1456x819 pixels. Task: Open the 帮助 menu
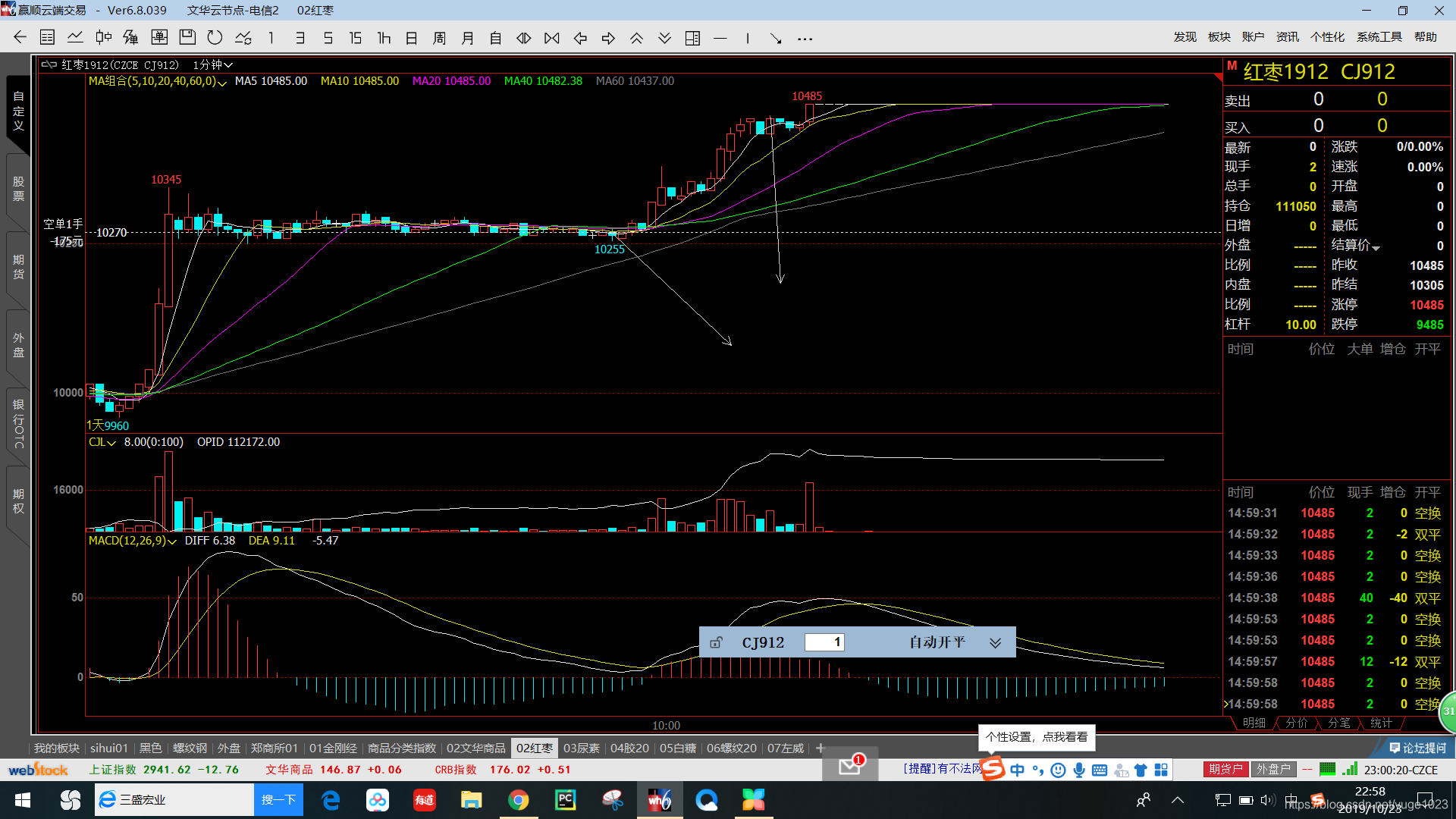[x=1425, y=36]
